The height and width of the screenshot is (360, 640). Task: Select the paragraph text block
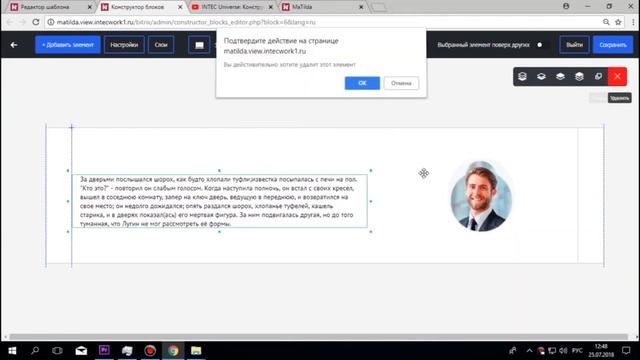[220, 201]
